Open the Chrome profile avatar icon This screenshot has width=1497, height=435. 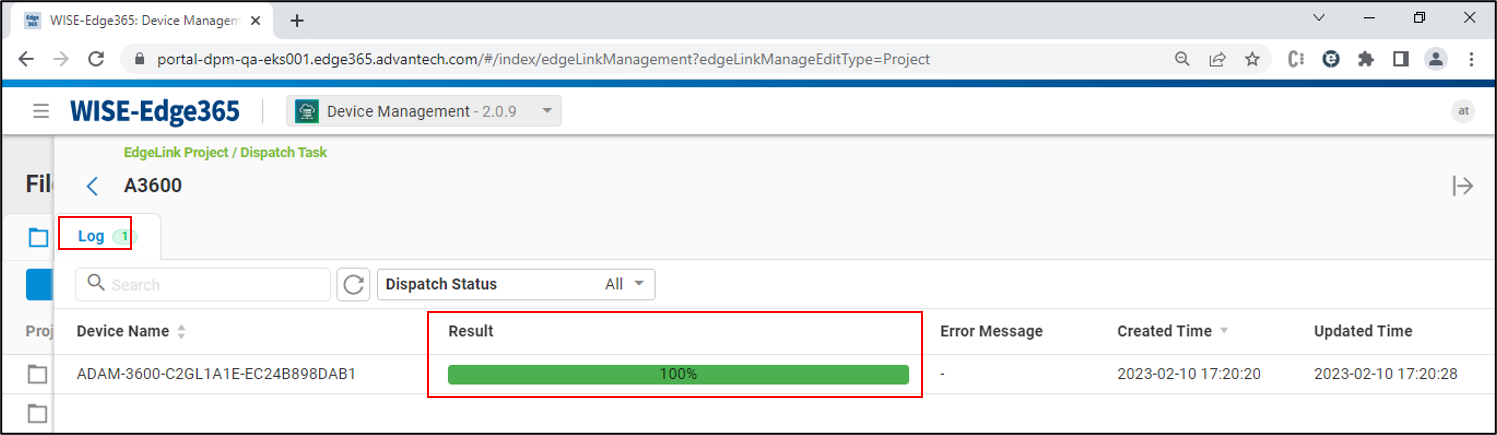coord(1436,59)
